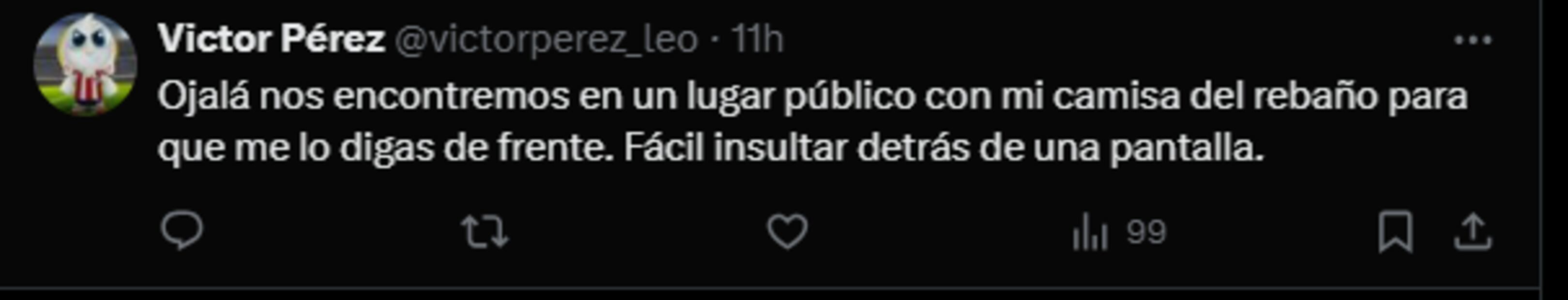Repost this tweet with the arrows icon
This screenshot has width=1568, height=300.
(x=485, y=232)
